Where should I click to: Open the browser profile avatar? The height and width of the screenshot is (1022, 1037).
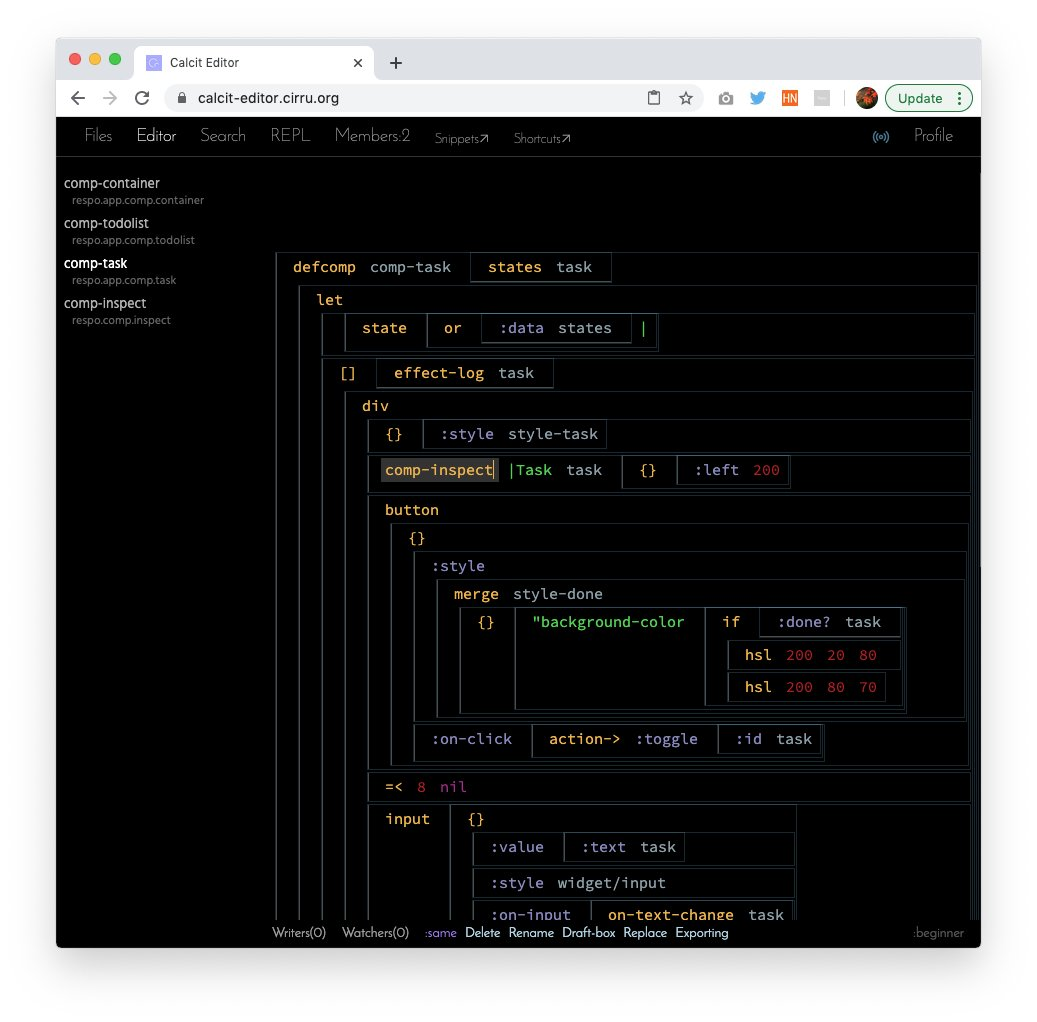866,98
